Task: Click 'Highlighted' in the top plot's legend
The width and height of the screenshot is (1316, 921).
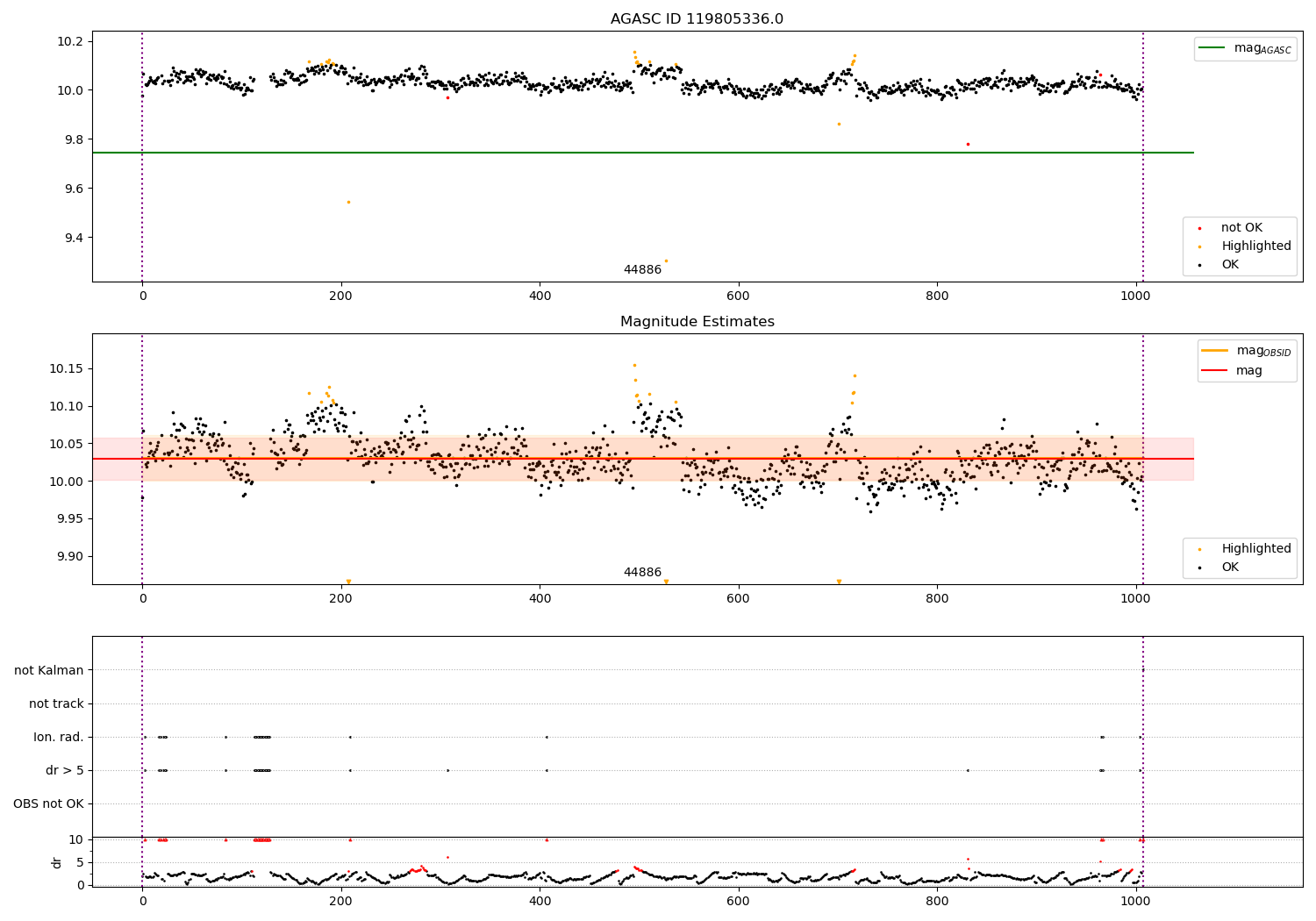Action: (1255, 246)
